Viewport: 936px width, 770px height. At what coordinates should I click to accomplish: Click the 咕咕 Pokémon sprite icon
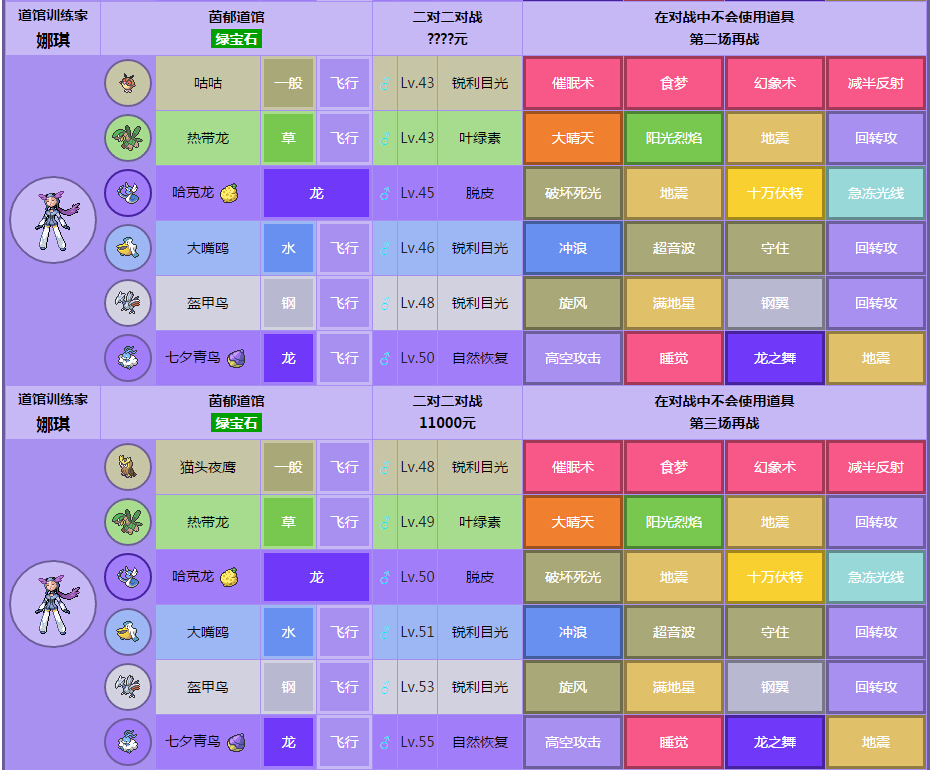click(x=128, y=83)
